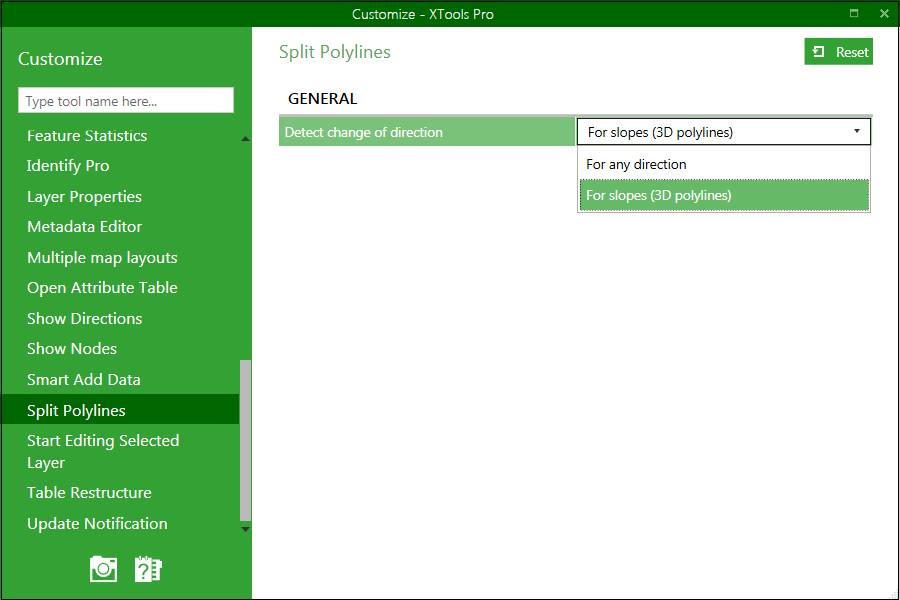The width and height of the screenshot is (900, 600).
Task: Click the scrollbar down arrow in tool list
Action: [x=244, y=529]
